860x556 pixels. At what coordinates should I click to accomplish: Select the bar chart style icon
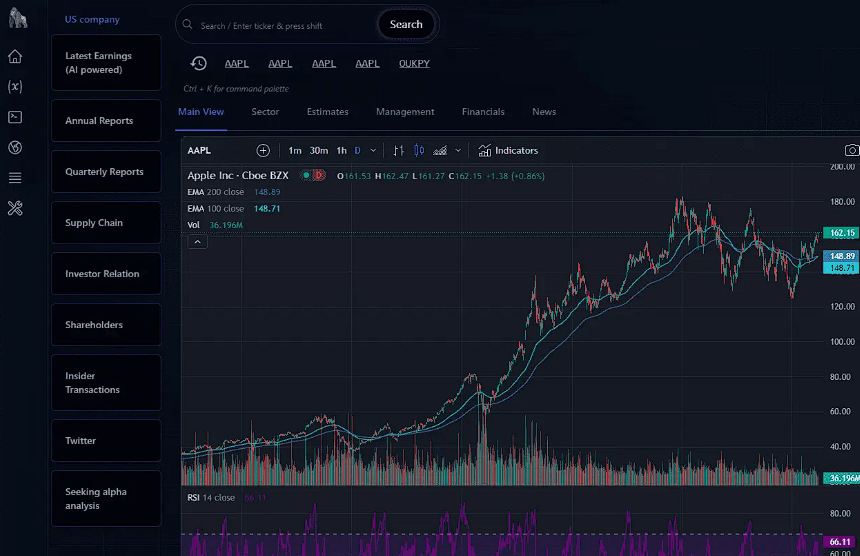(399, 150)
